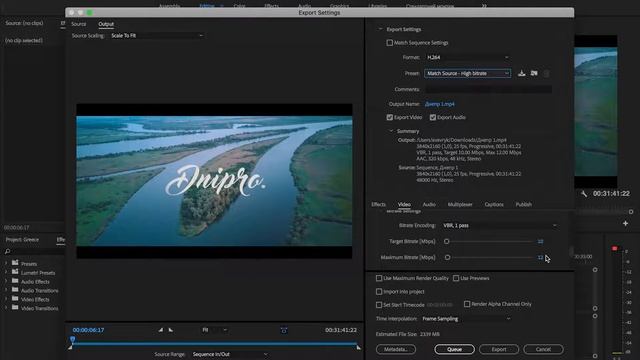The width and height of the screenshot is (640, 360).
Task: Expand the Presets folder tree arrow
Action: [6, 263]
